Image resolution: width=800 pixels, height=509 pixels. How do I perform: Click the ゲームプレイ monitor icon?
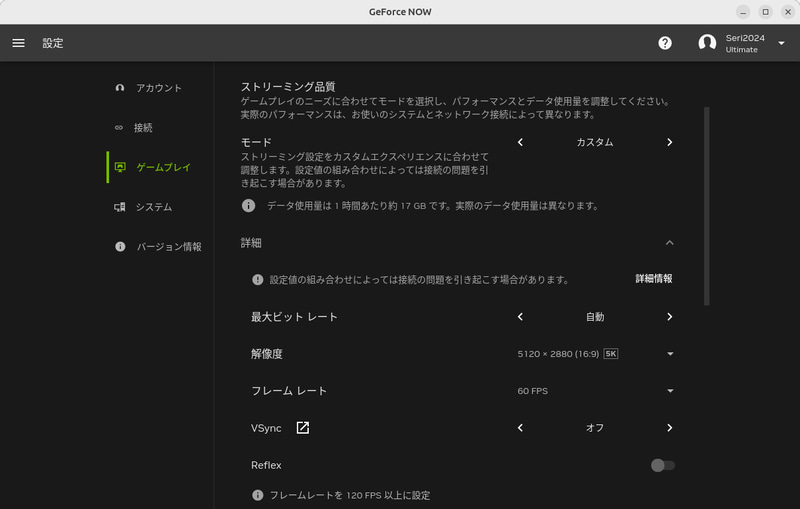[x=120, y=167]
